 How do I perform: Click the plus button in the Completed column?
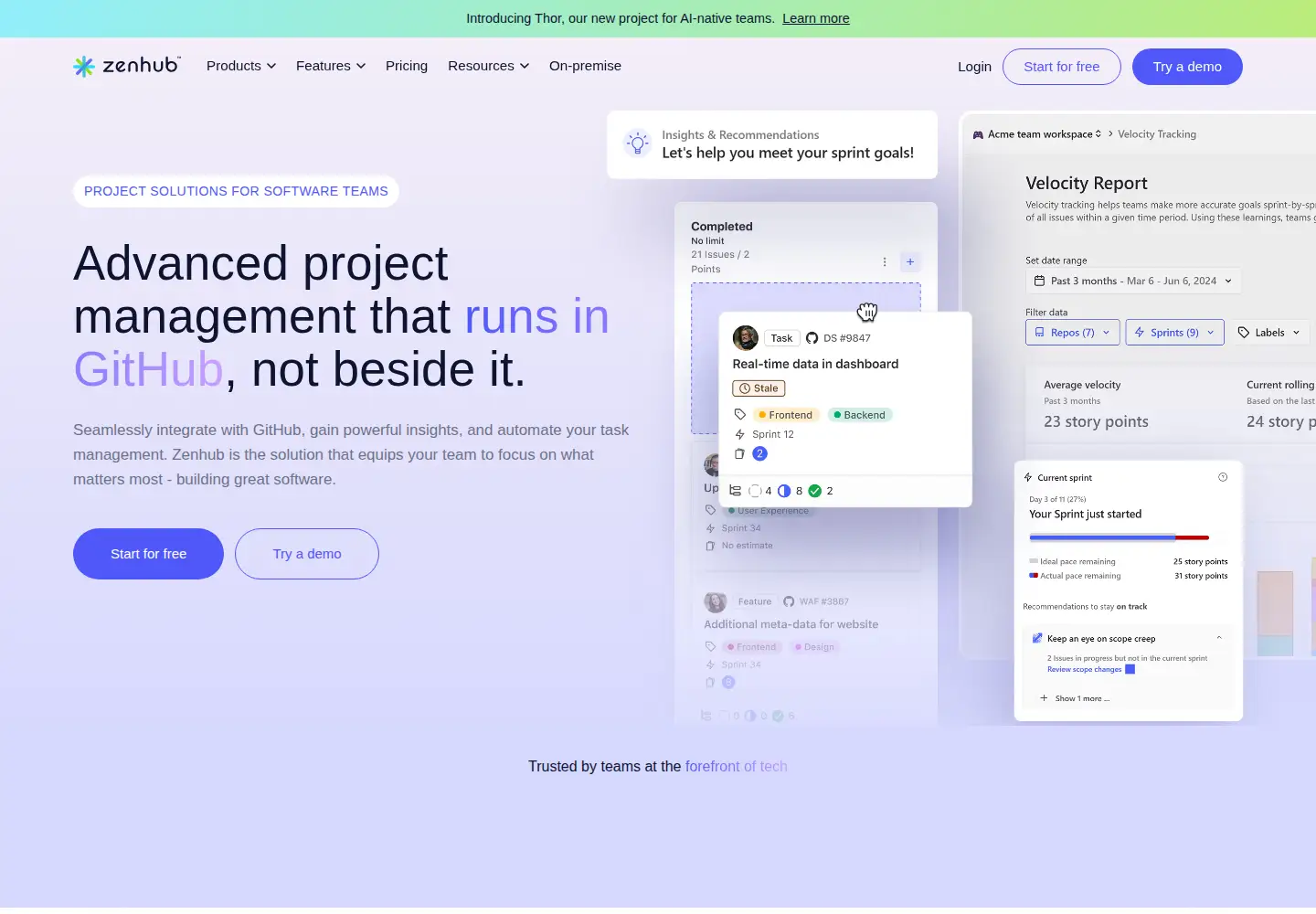[910, 262]
